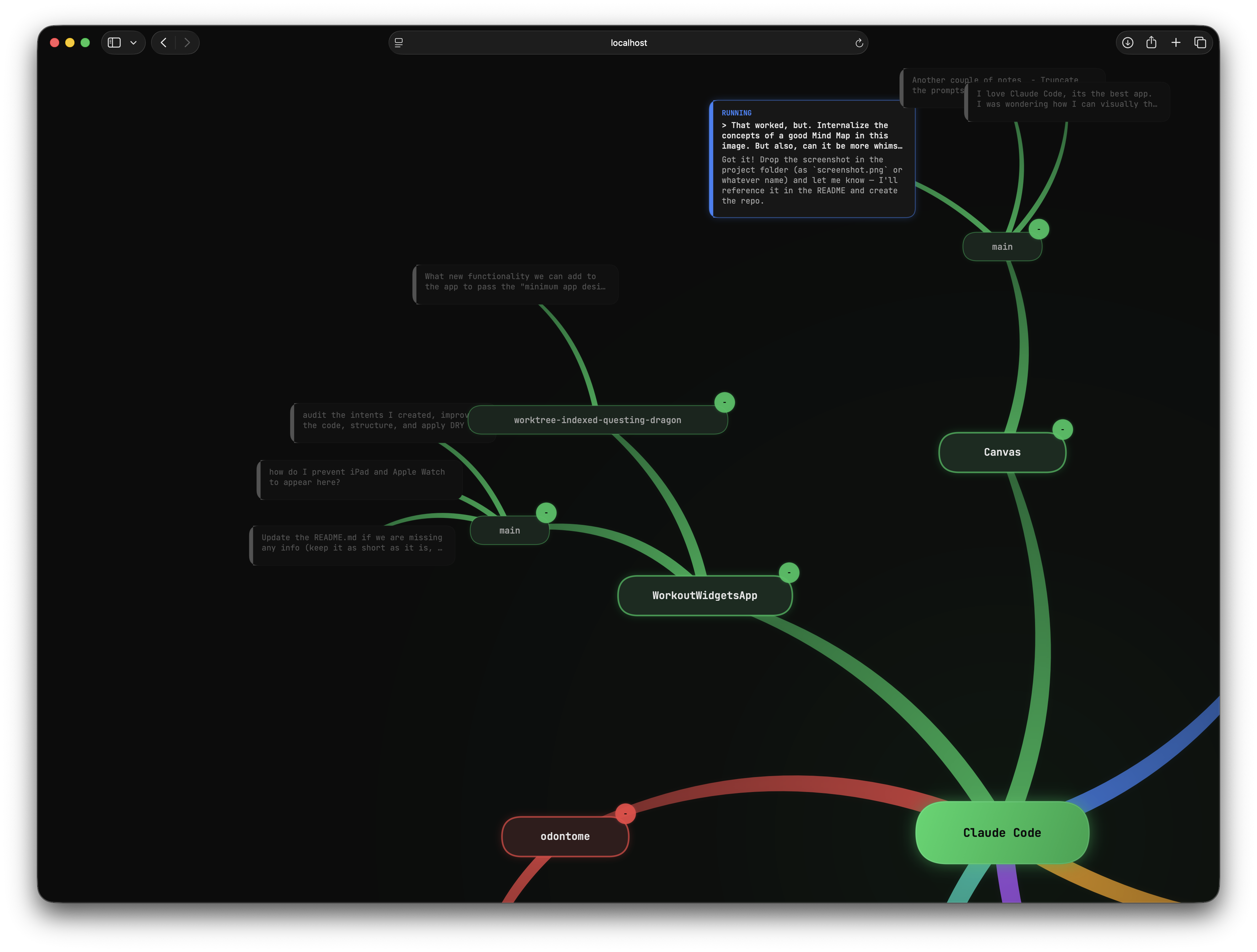Collapse odontome using its red circle
Viewport: 1257px width, 952px height.
click(x=625, y=813)
